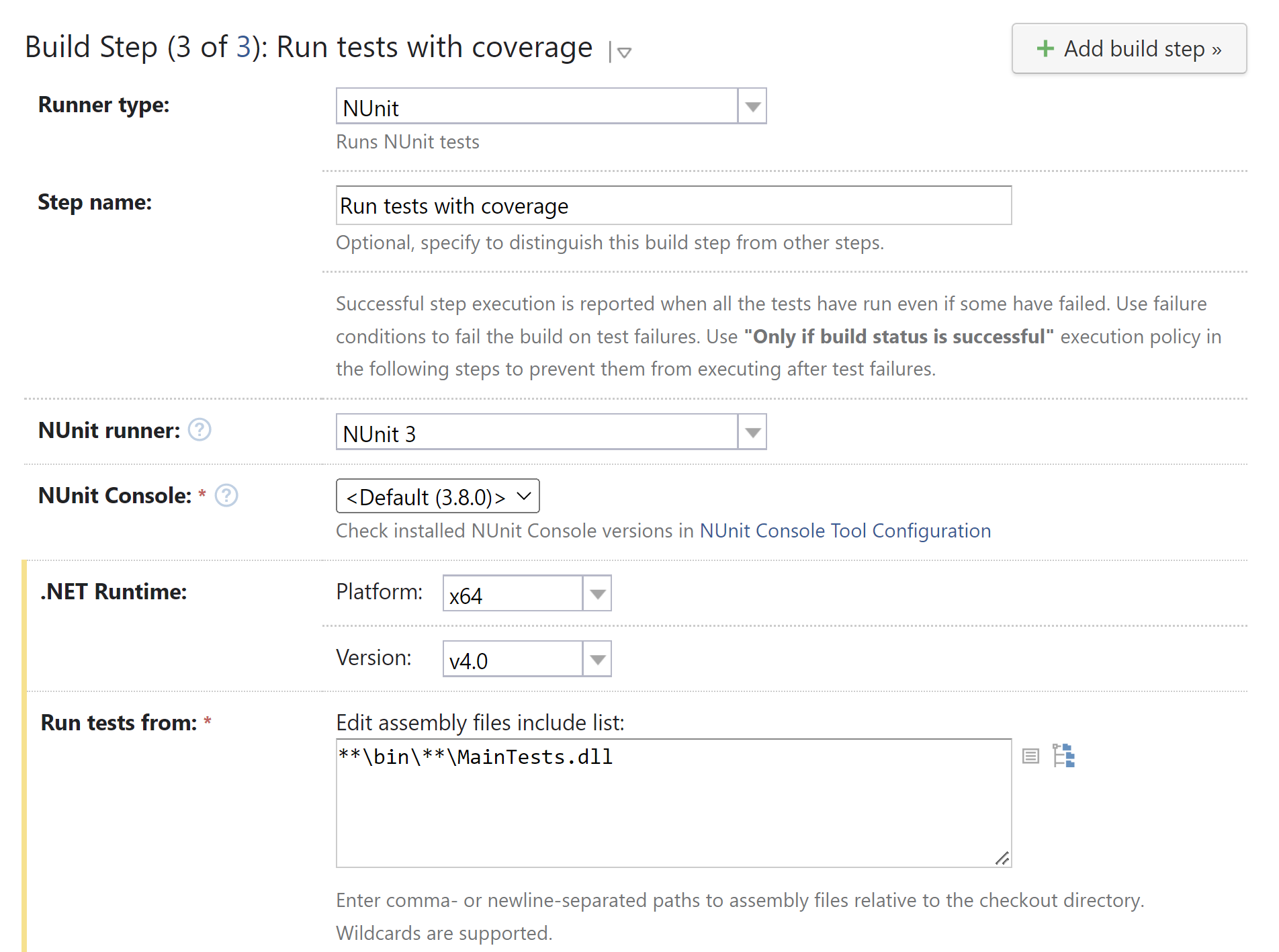The height and width of the screenshot is (952, 1279).
Task: Select NUnit in the Runner type field
Action: (537, 105)
